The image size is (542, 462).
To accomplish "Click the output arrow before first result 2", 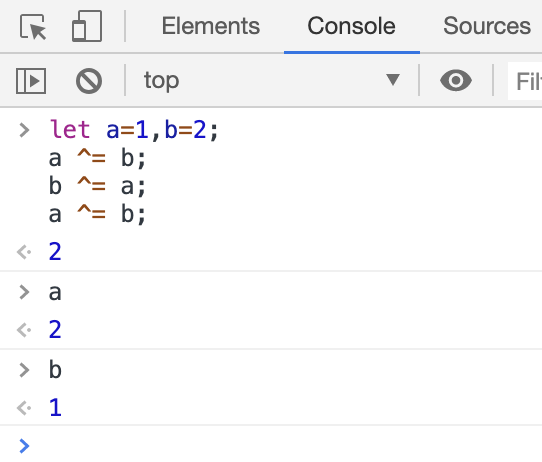I will (24, 252).
